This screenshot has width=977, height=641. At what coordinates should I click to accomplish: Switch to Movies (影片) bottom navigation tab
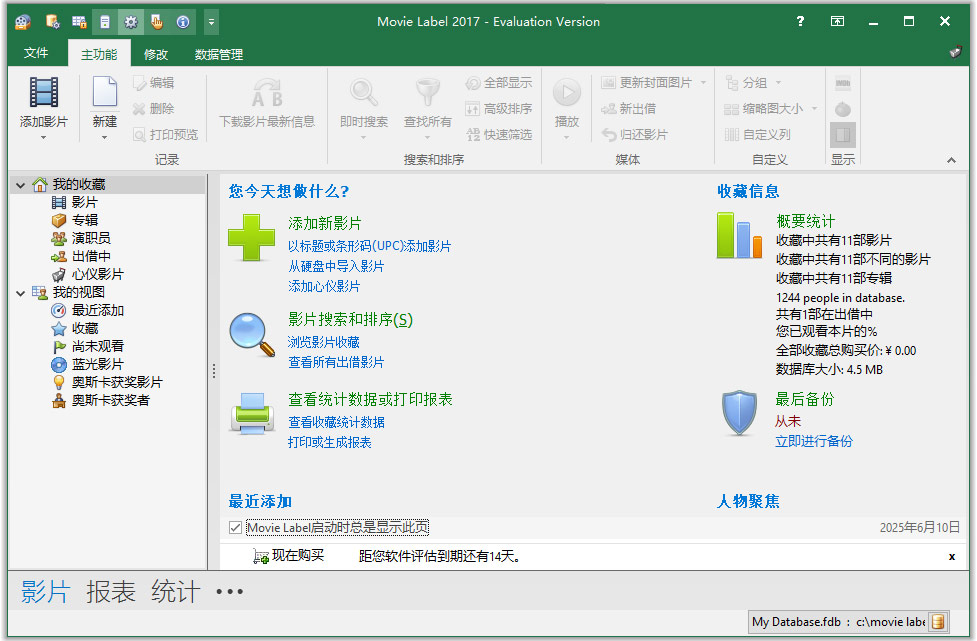45,591
